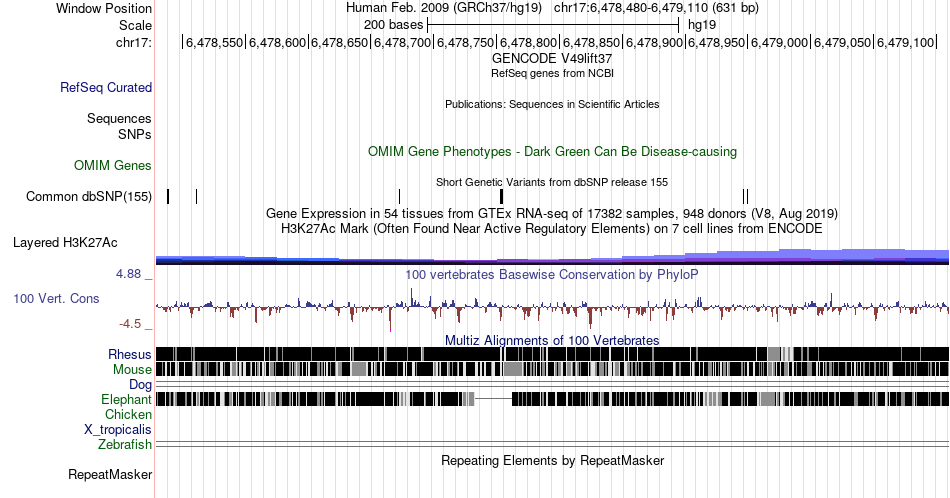
Task: Select the Dog alignment label
Action: tap(140, 385)
